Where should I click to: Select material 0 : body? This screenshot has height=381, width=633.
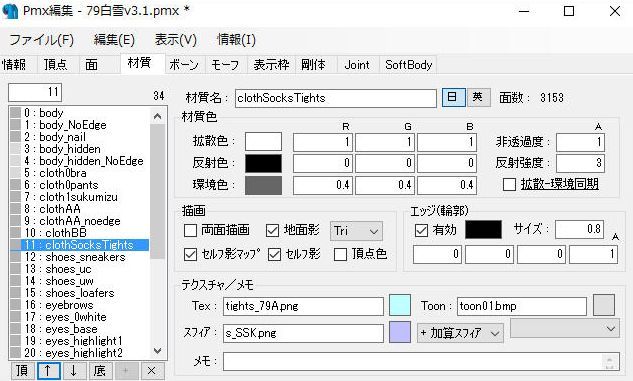tap(80, 113)
